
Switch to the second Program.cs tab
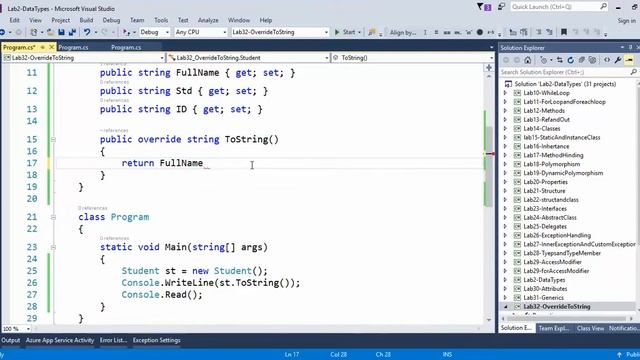point(73,47)
